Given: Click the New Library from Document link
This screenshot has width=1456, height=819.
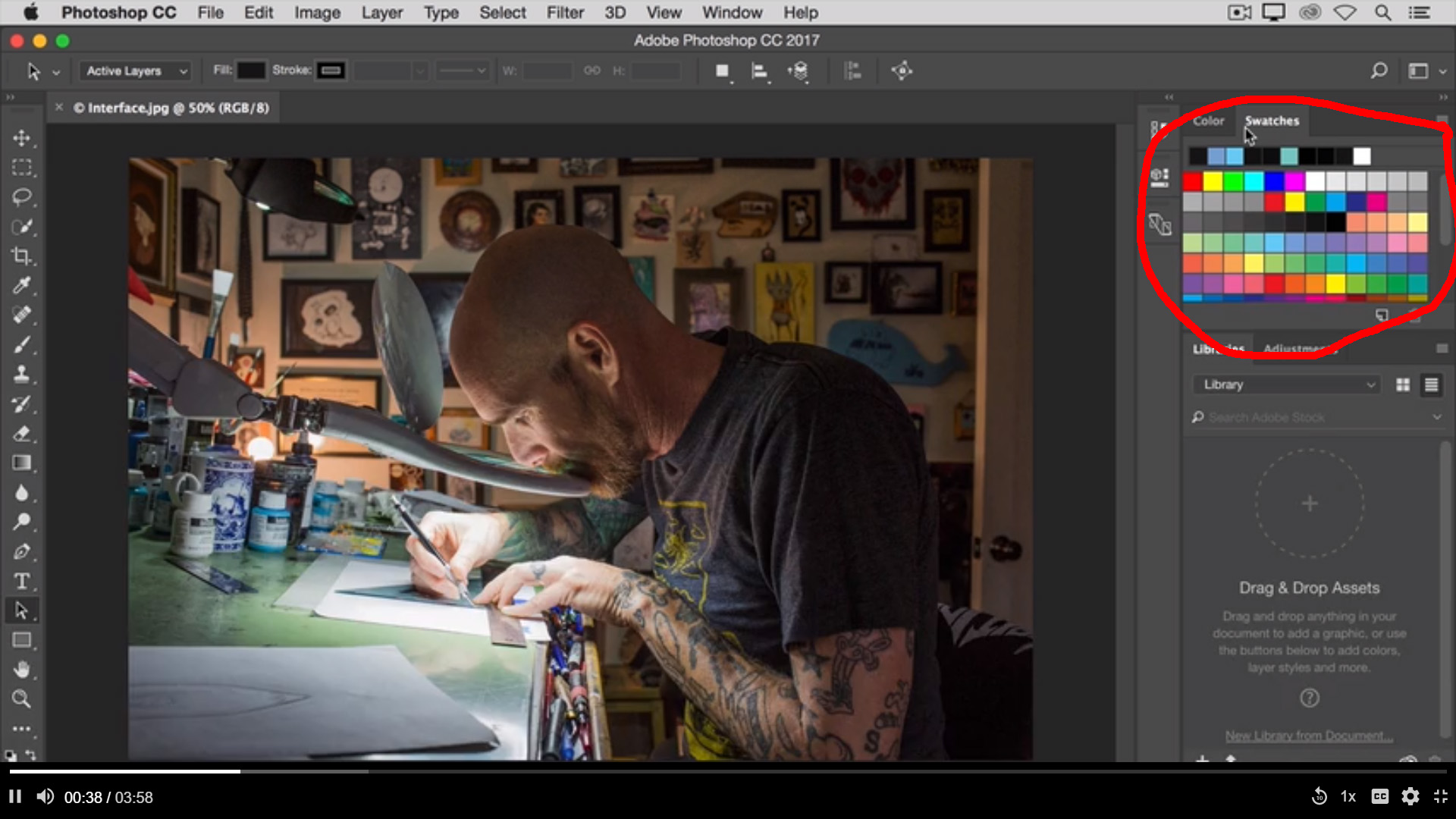Looking at the screenshot, I should [x=1309, y=735].
